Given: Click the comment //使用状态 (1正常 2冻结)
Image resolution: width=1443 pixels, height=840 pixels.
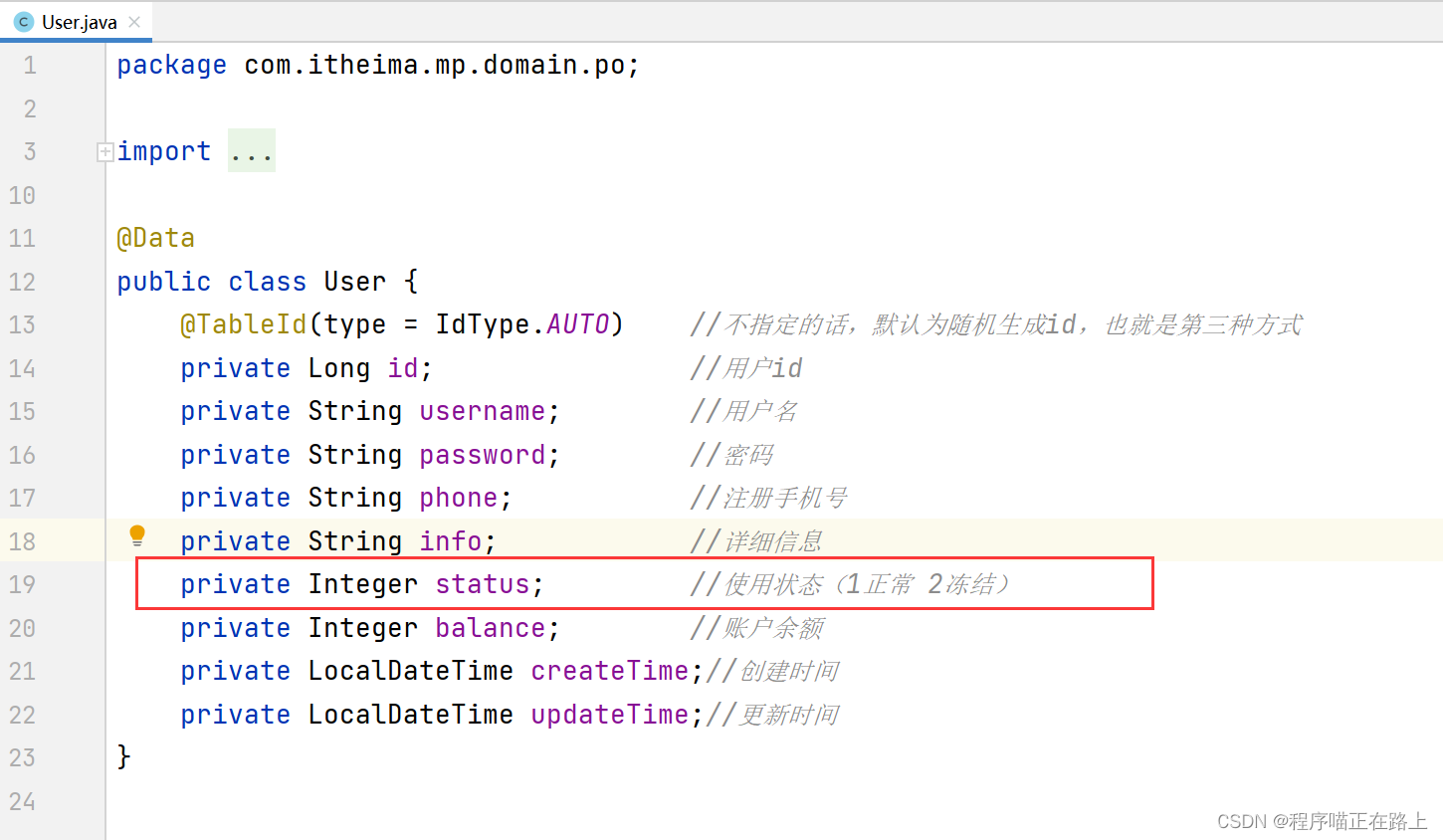Looking at the screenshot, I should coord(851,584).
